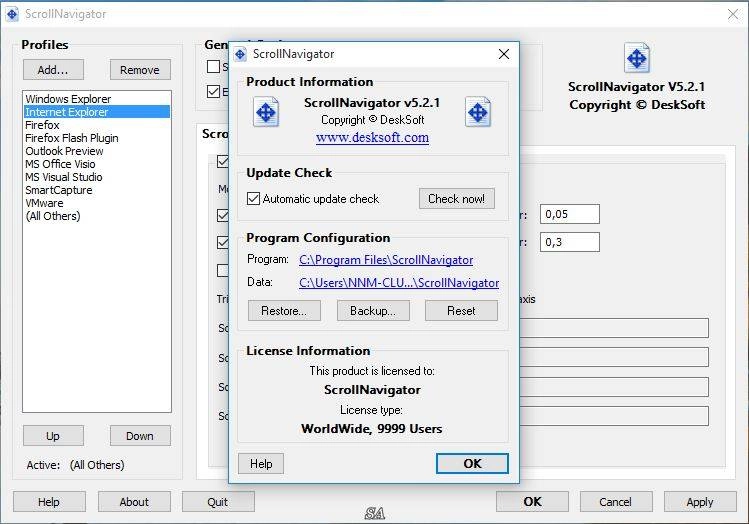Open About from the main window
Viewport: 749px width, 524px height.
point(134,502)
